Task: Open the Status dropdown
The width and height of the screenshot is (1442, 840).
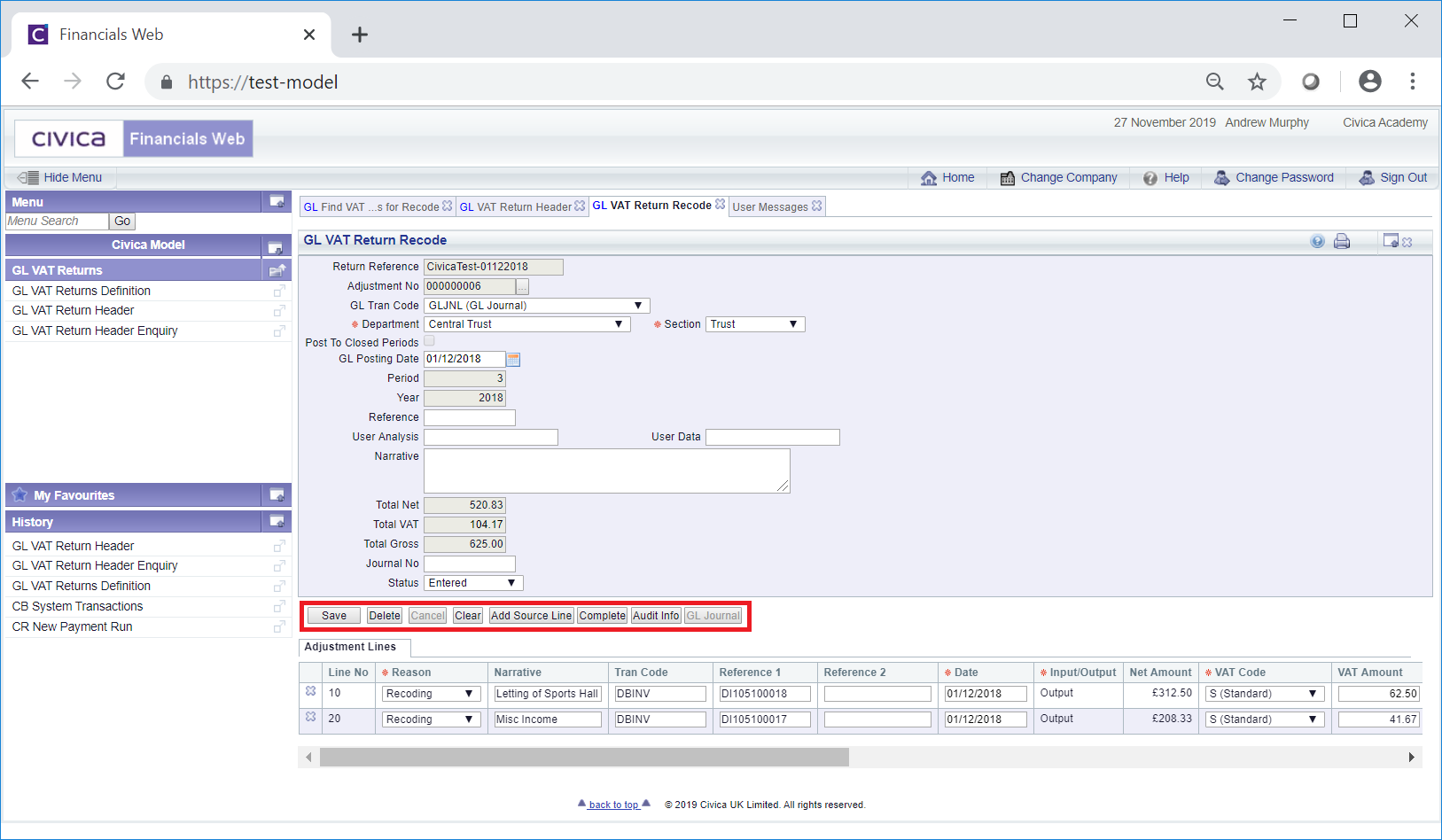Action: [473, 583]
